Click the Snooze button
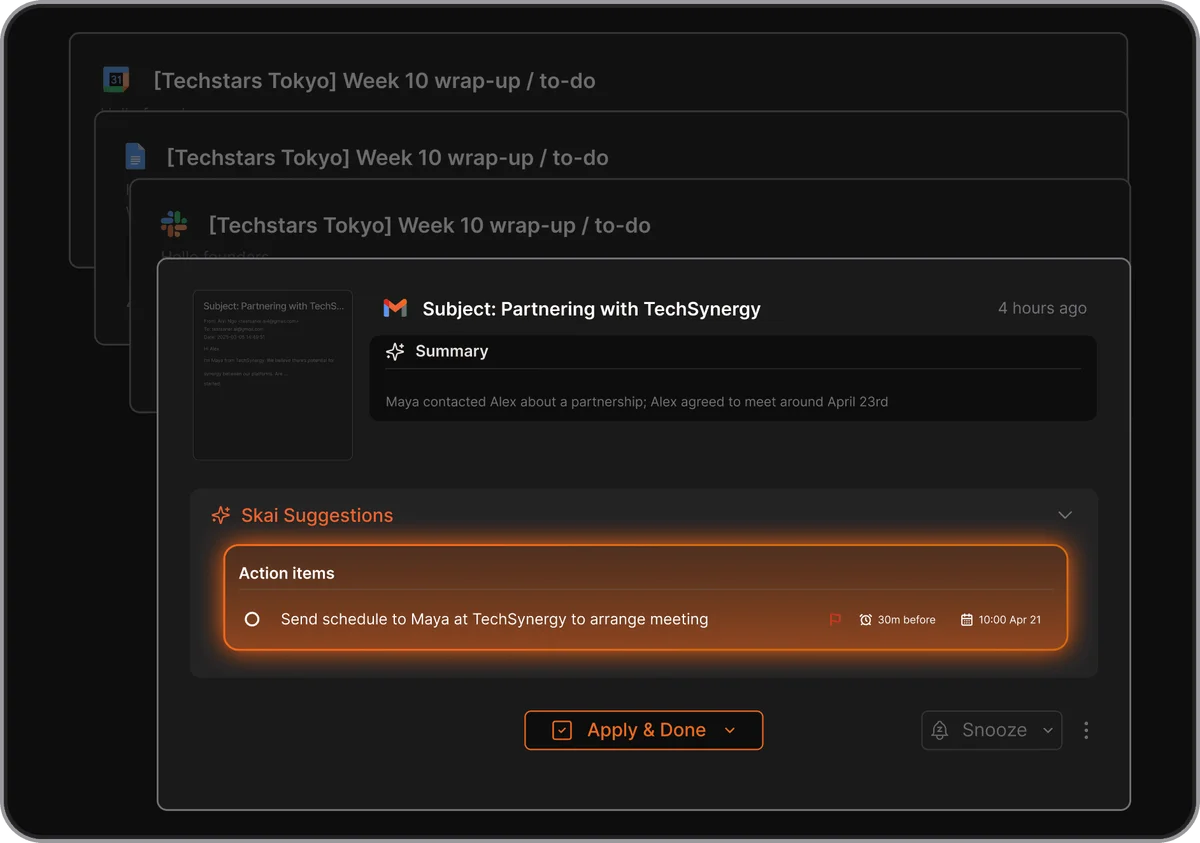 [991, 730]
